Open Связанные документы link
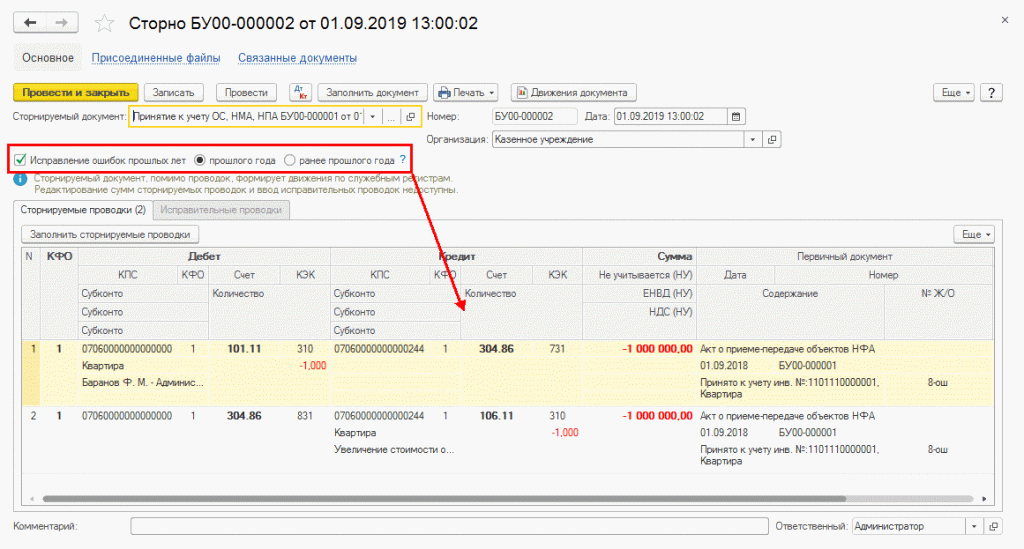 297,58
